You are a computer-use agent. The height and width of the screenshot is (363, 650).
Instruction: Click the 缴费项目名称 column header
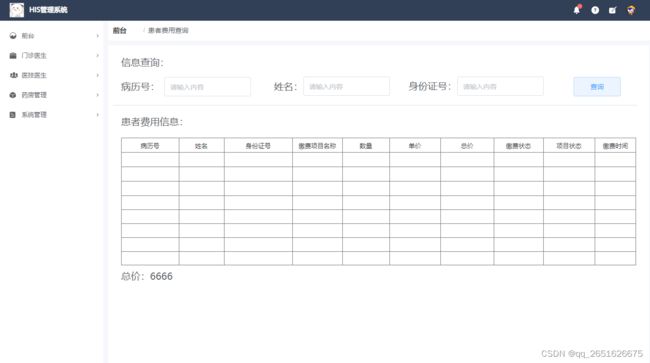pos(318,146)
